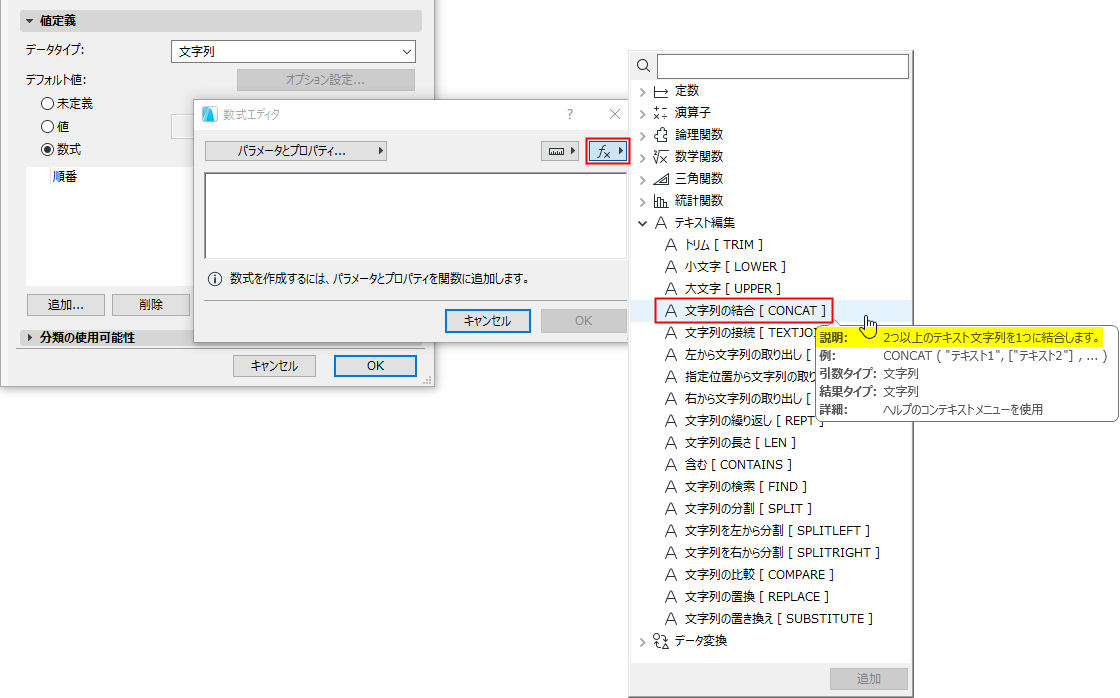
Task: Click the function search input field
Action: [782, 64]
